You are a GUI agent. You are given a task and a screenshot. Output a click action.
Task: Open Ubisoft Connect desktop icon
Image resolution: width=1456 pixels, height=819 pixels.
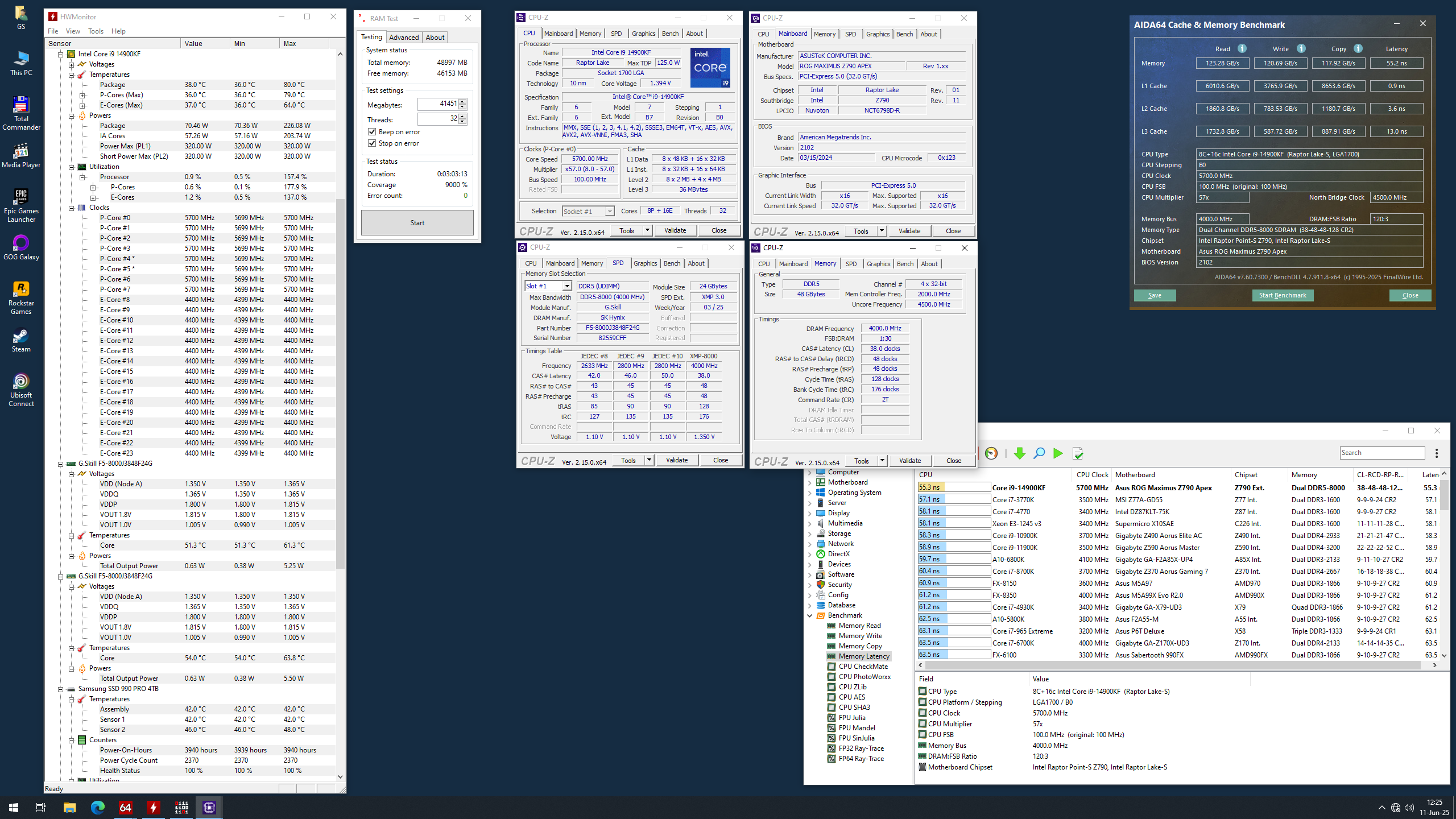[21, 390]
